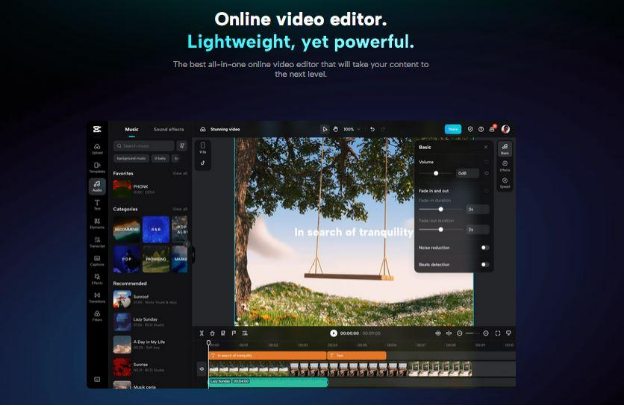Select the R&B category thumbnail
This screenshot has width=624, height=406.
coord(156,229)
